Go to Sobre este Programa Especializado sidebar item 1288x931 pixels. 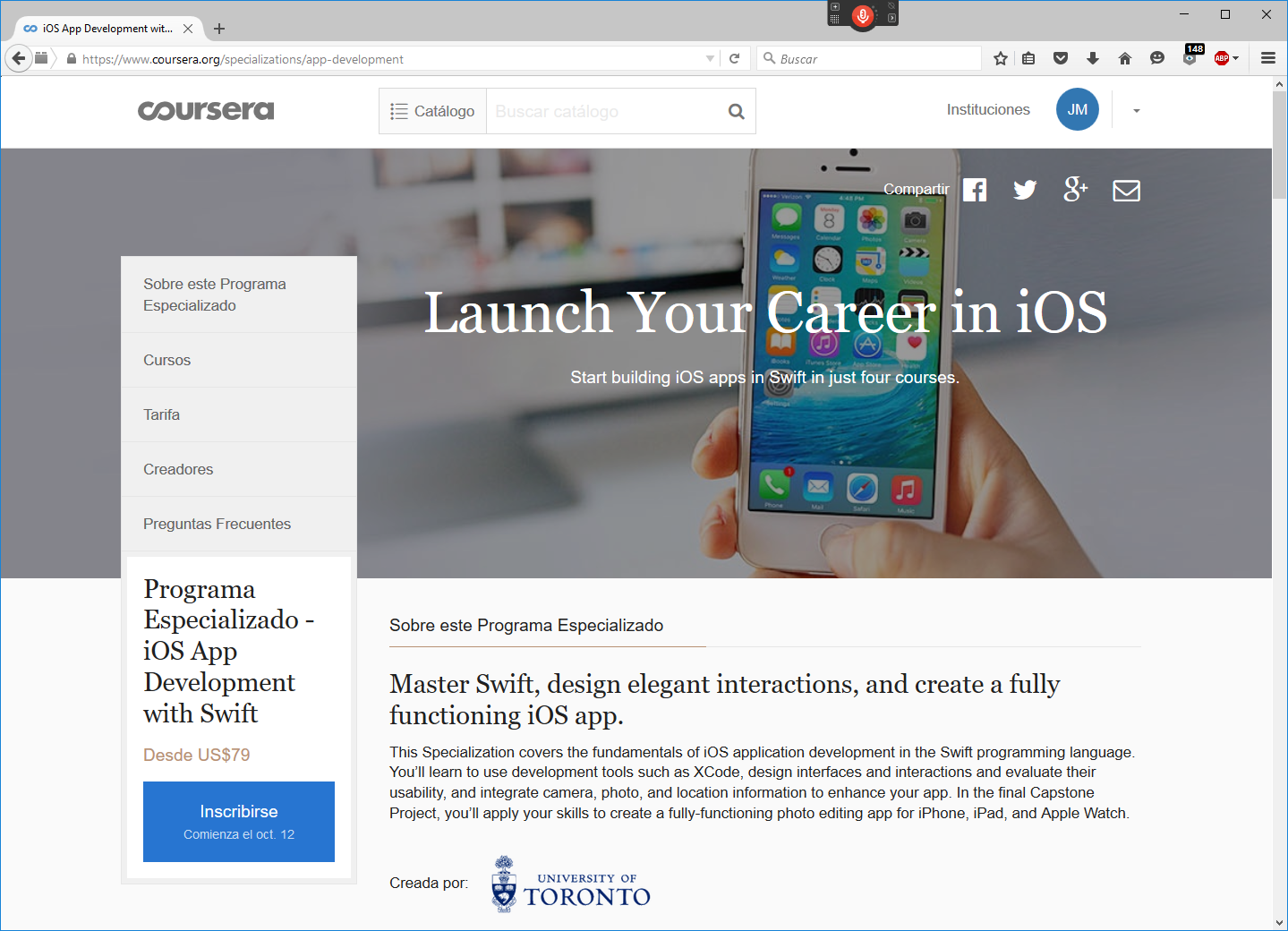(239, 295)
